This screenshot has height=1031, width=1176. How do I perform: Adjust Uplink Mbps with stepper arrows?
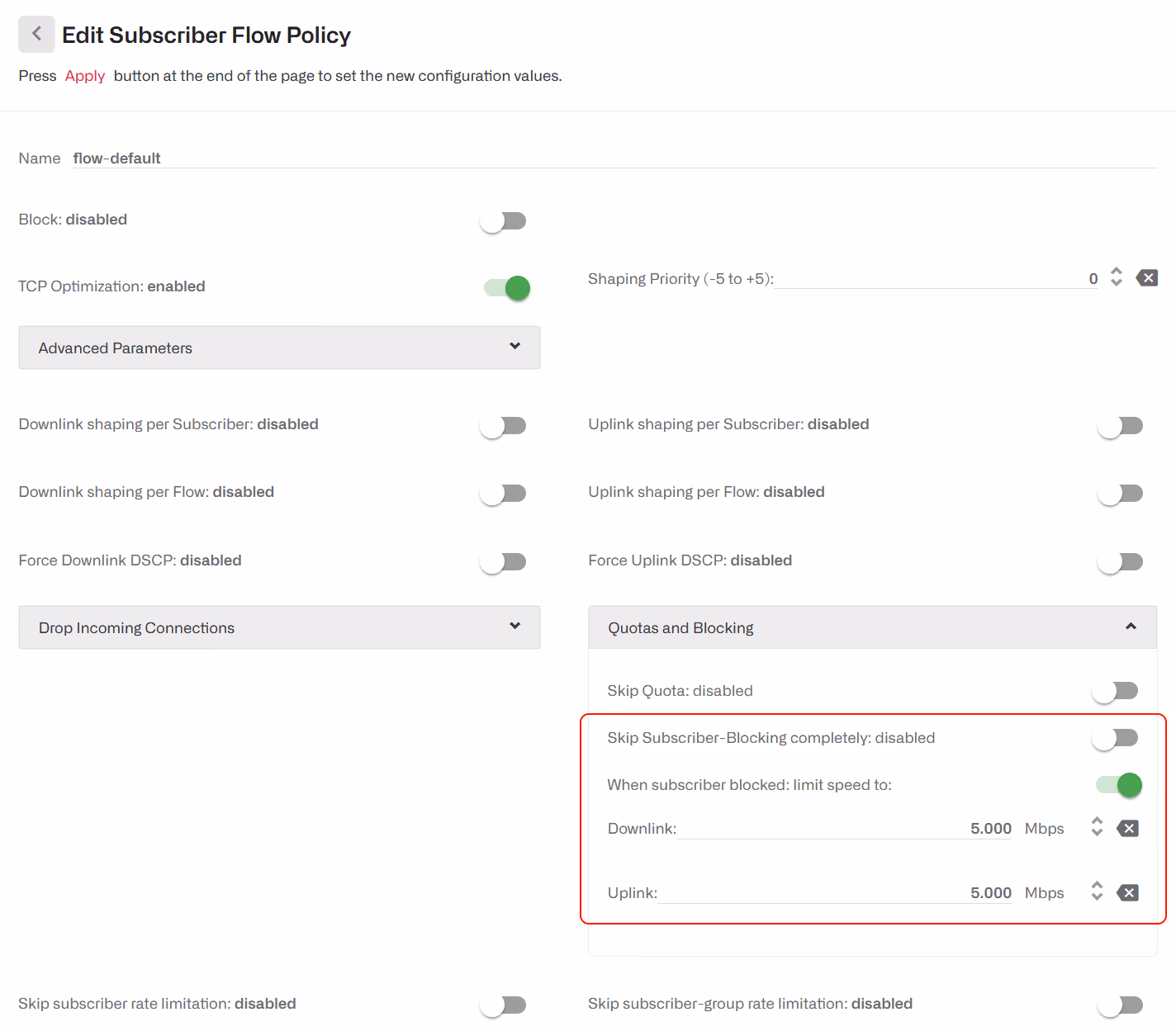coord(1097,891)
